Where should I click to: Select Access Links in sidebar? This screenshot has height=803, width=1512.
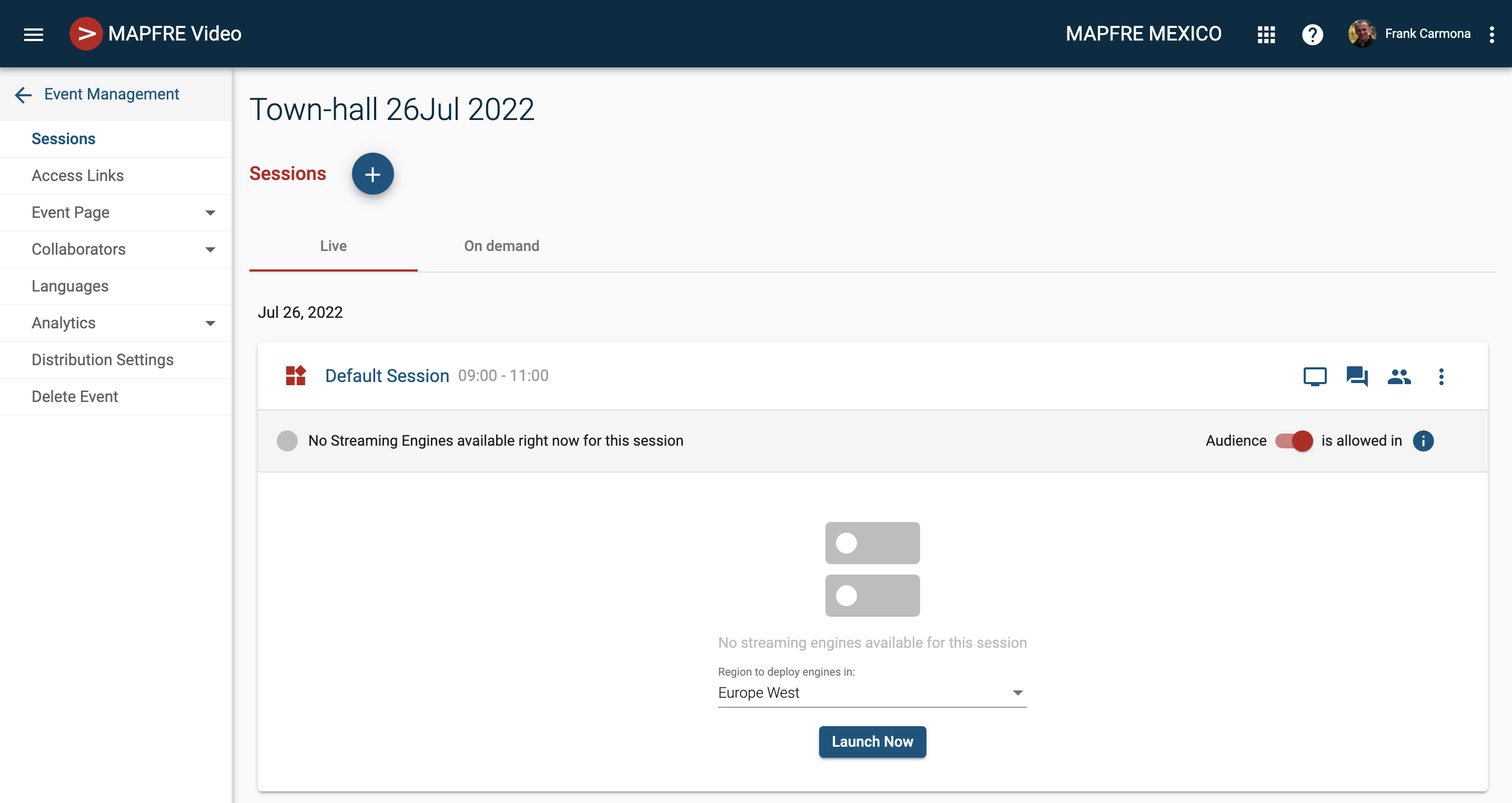point(77,176)
